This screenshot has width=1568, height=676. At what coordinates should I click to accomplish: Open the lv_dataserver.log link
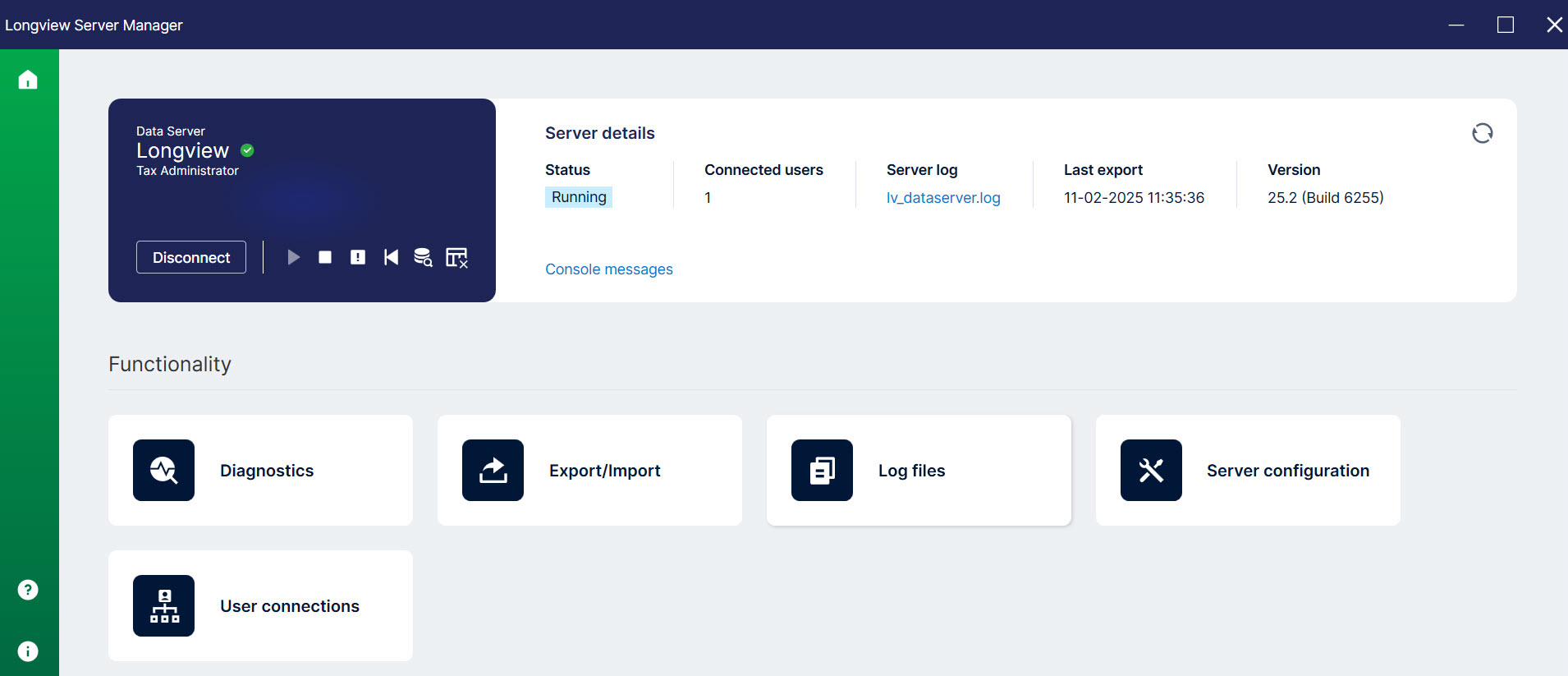(x=942, y=198)
